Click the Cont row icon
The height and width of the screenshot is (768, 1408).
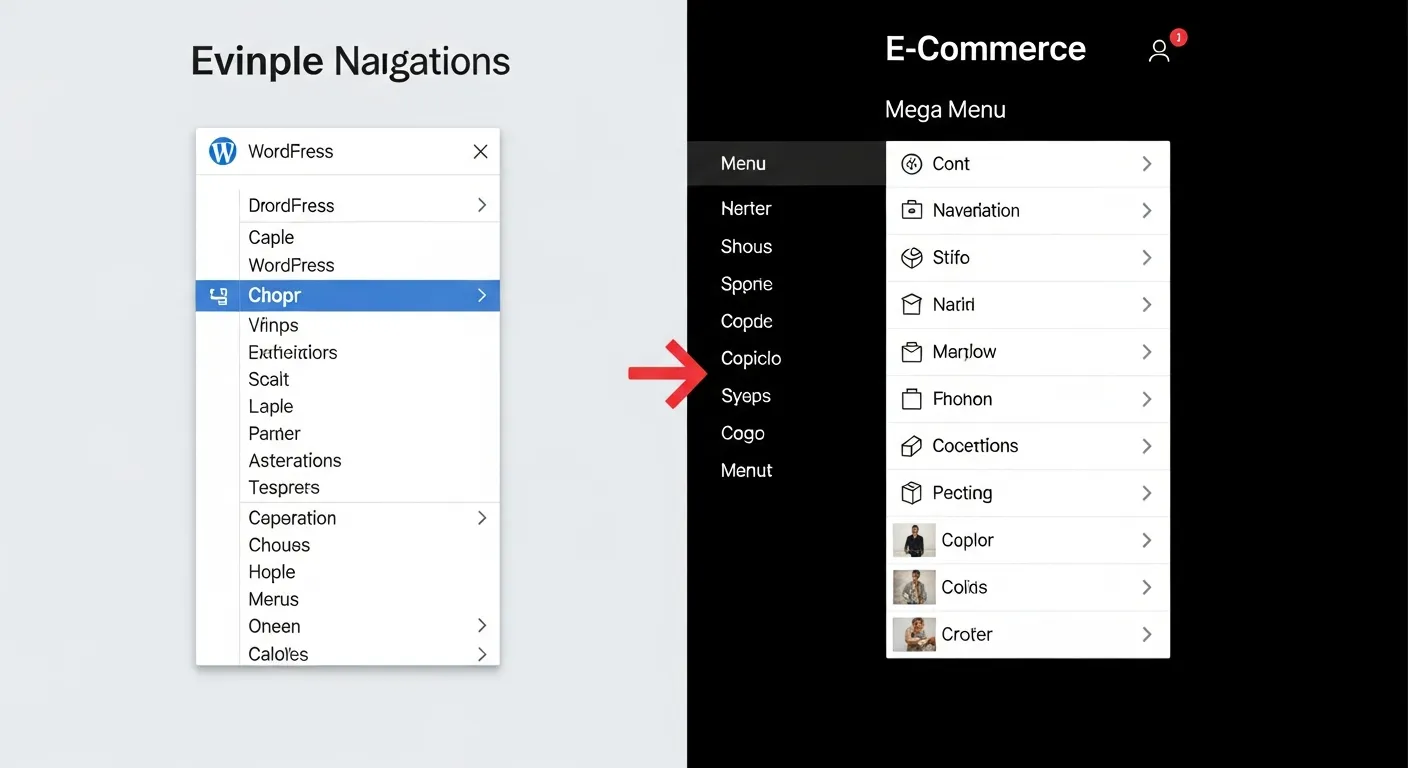point(911,164)
